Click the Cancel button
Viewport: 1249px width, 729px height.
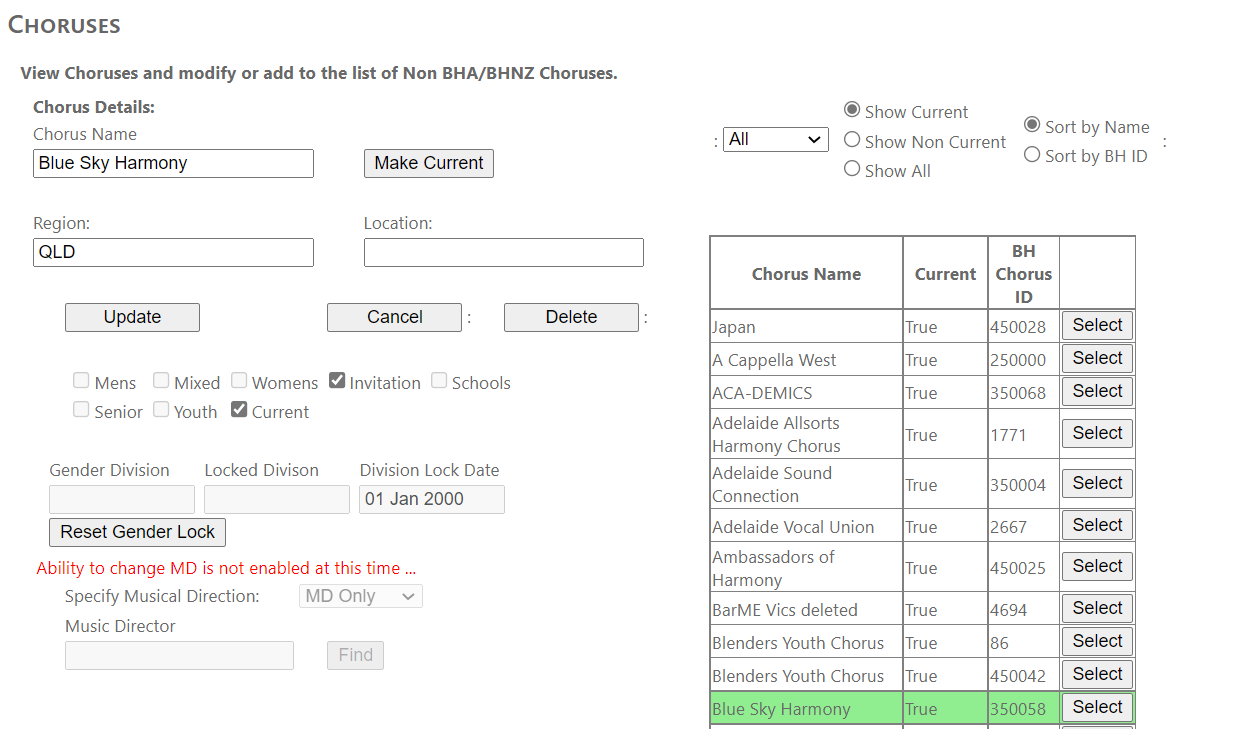pyautogui.click(x=394, y=317)
